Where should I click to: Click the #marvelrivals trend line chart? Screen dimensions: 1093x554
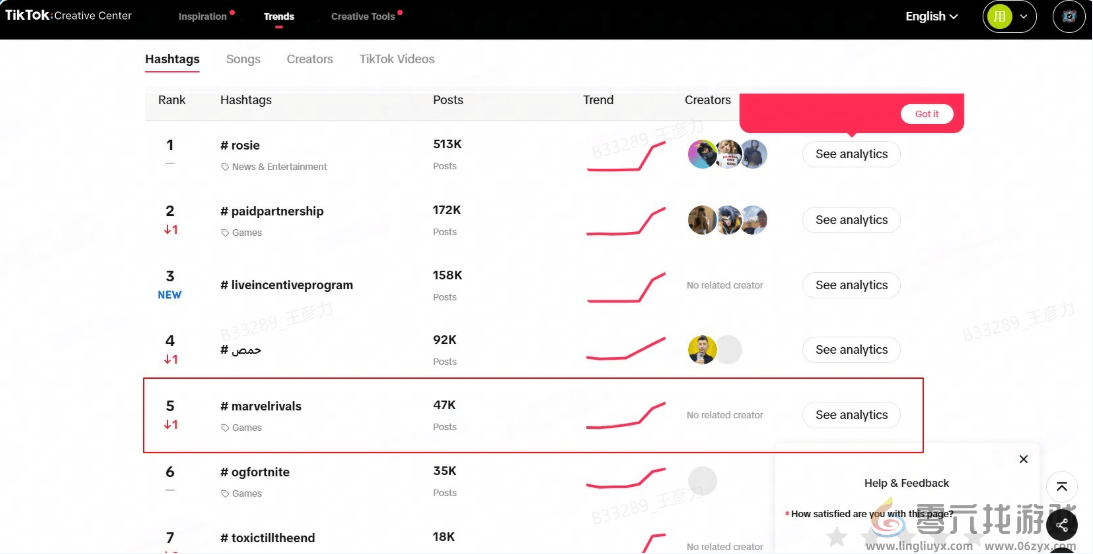tap(626, 415)
